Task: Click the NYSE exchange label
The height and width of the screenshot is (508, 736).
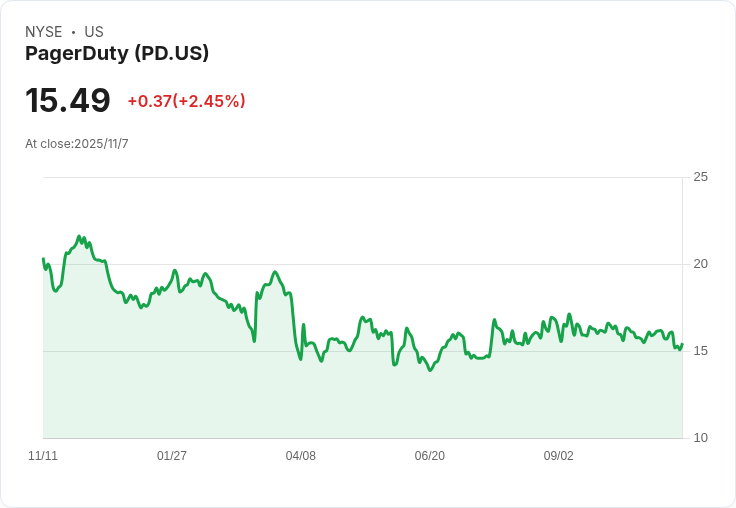Action: click(44, 32)
